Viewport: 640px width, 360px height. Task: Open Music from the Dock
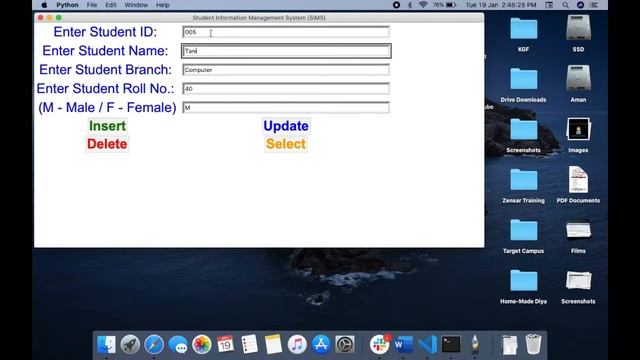point(297,344)
